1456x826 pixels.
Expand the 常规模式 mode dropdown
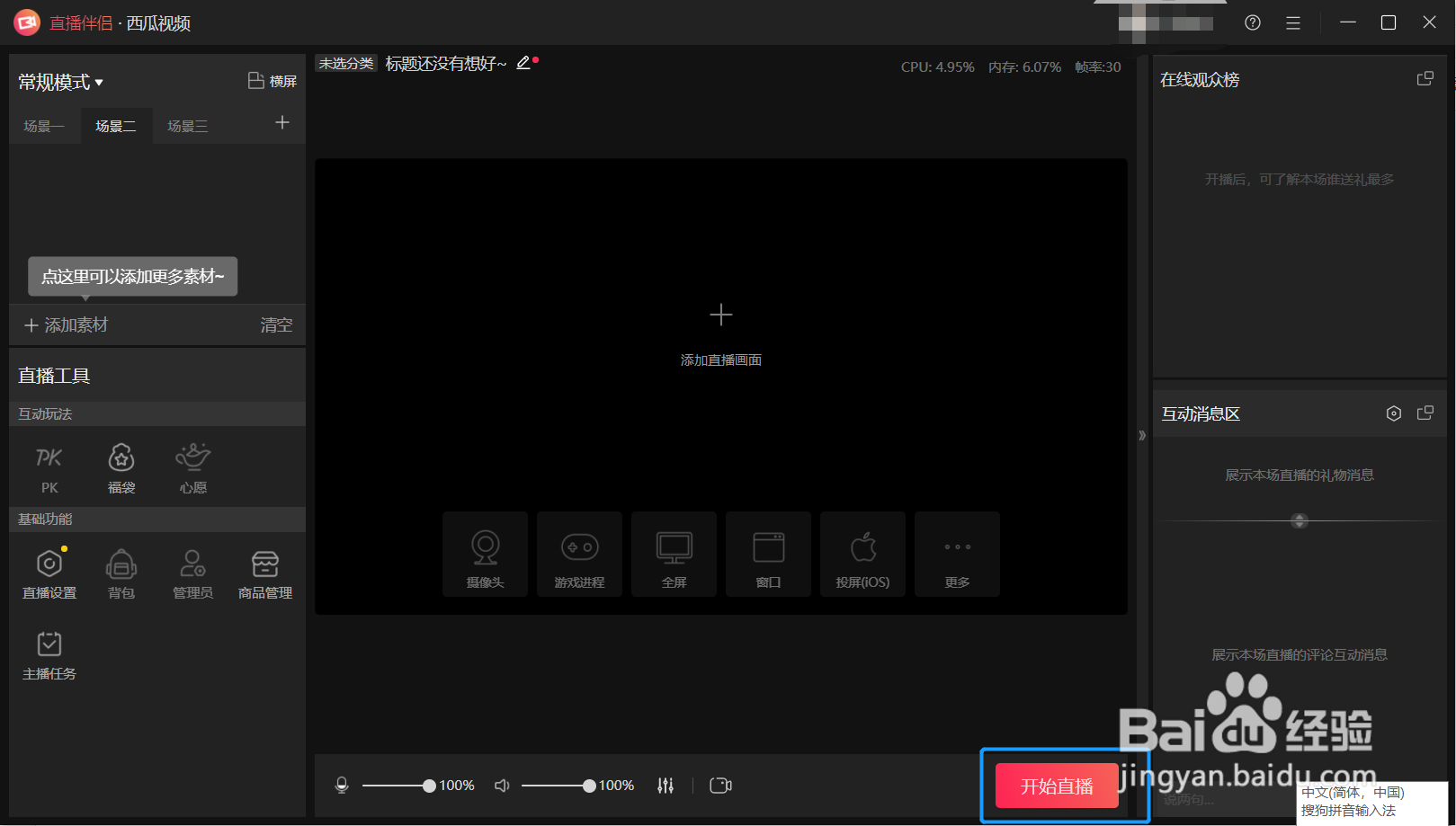(x=61, y=83)
